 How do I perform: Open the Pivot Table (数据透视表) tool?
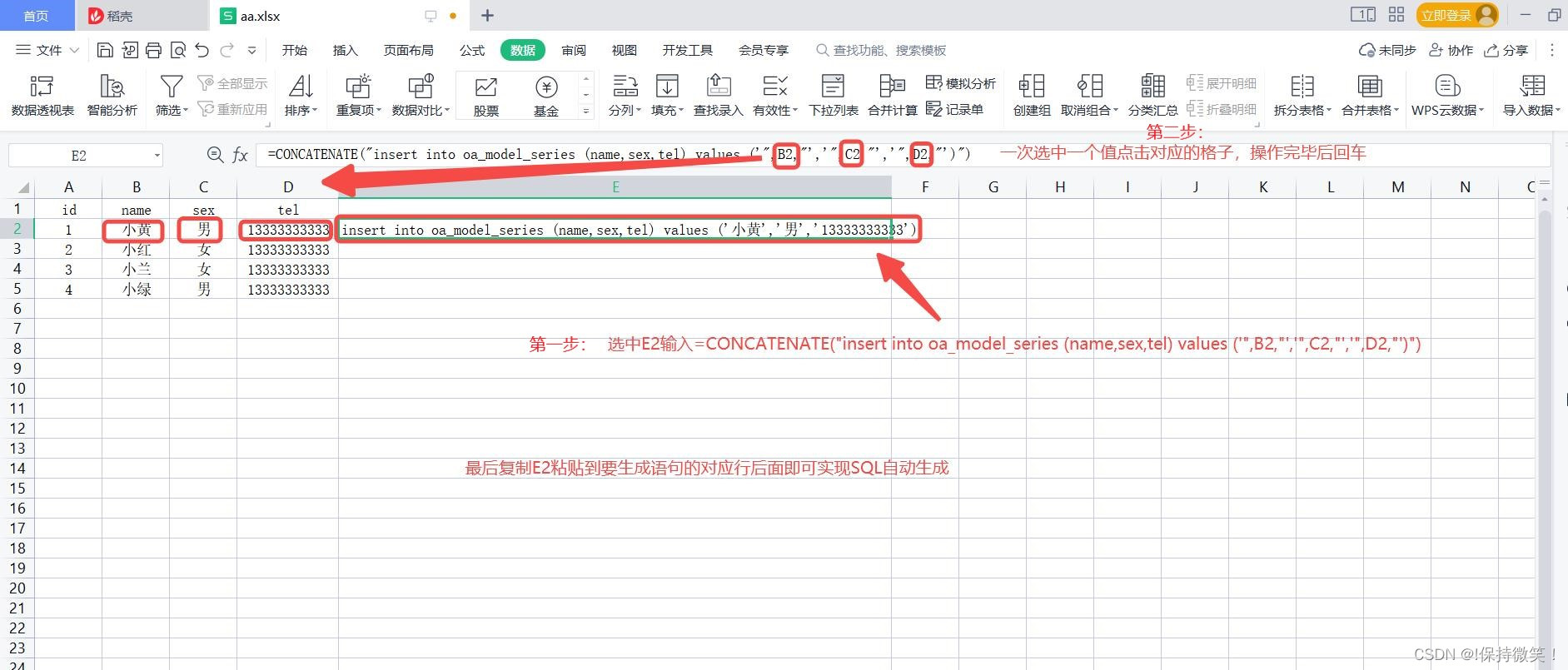[x=42, y=95]
